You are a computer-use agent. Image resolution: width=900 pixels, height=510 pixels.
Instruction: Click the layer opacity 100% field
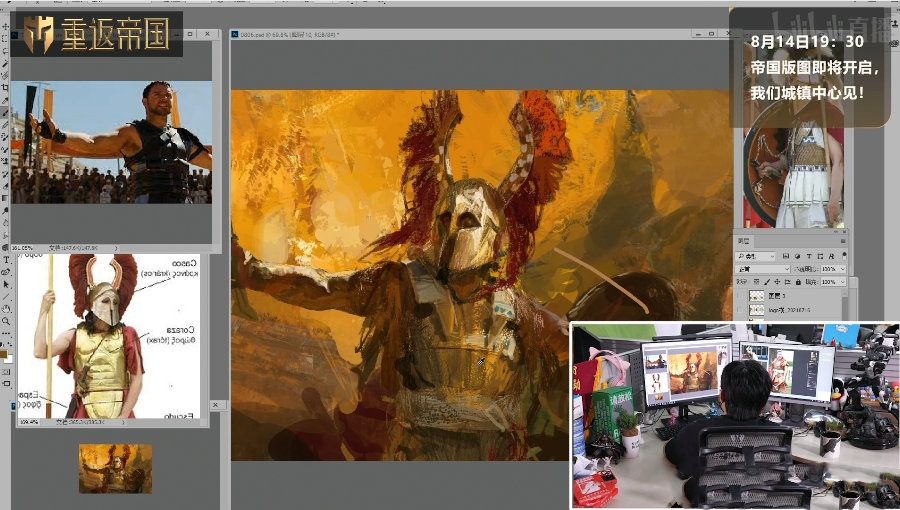coord(828,269)
